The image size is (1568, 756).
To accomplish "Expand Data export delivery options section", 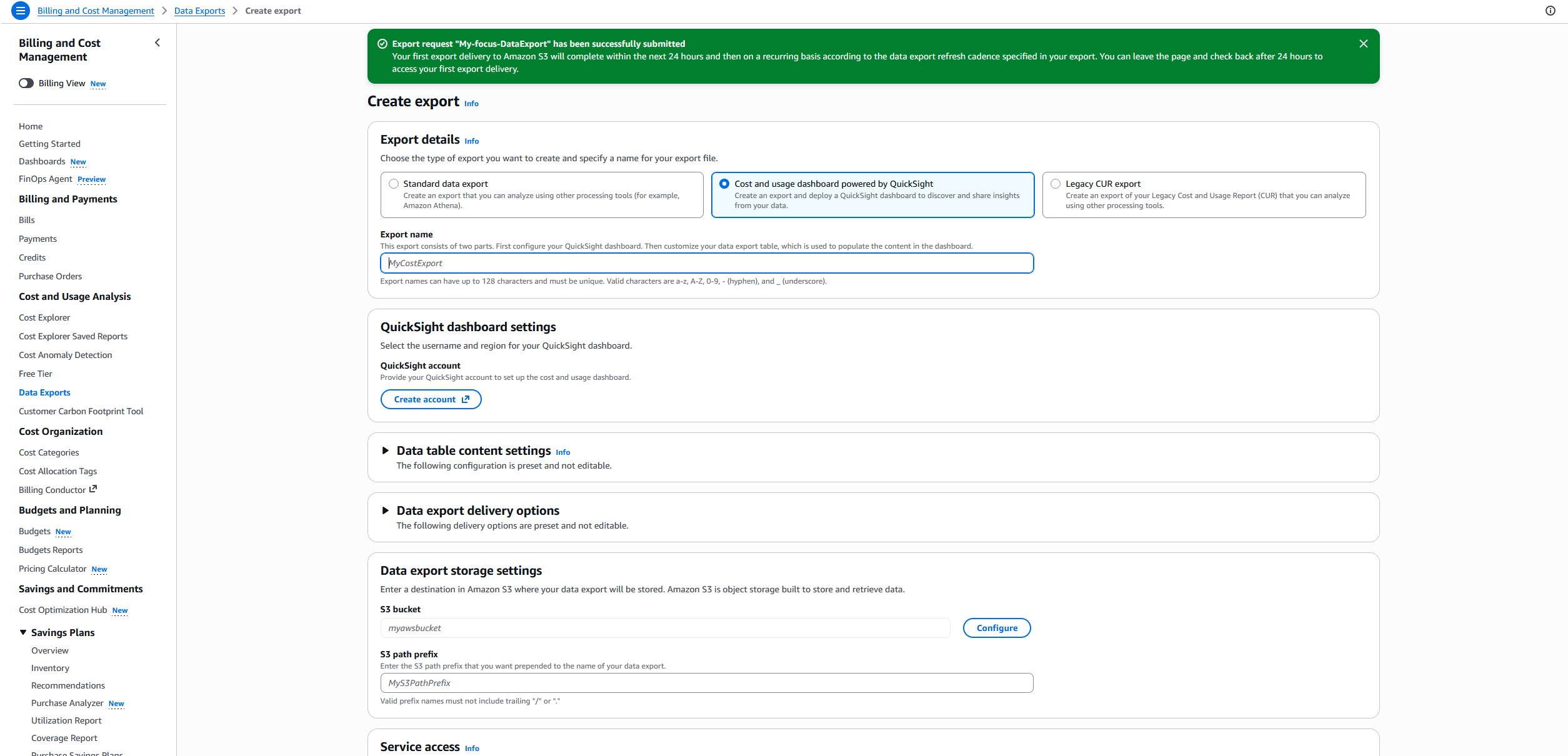I will click(386, 510).
